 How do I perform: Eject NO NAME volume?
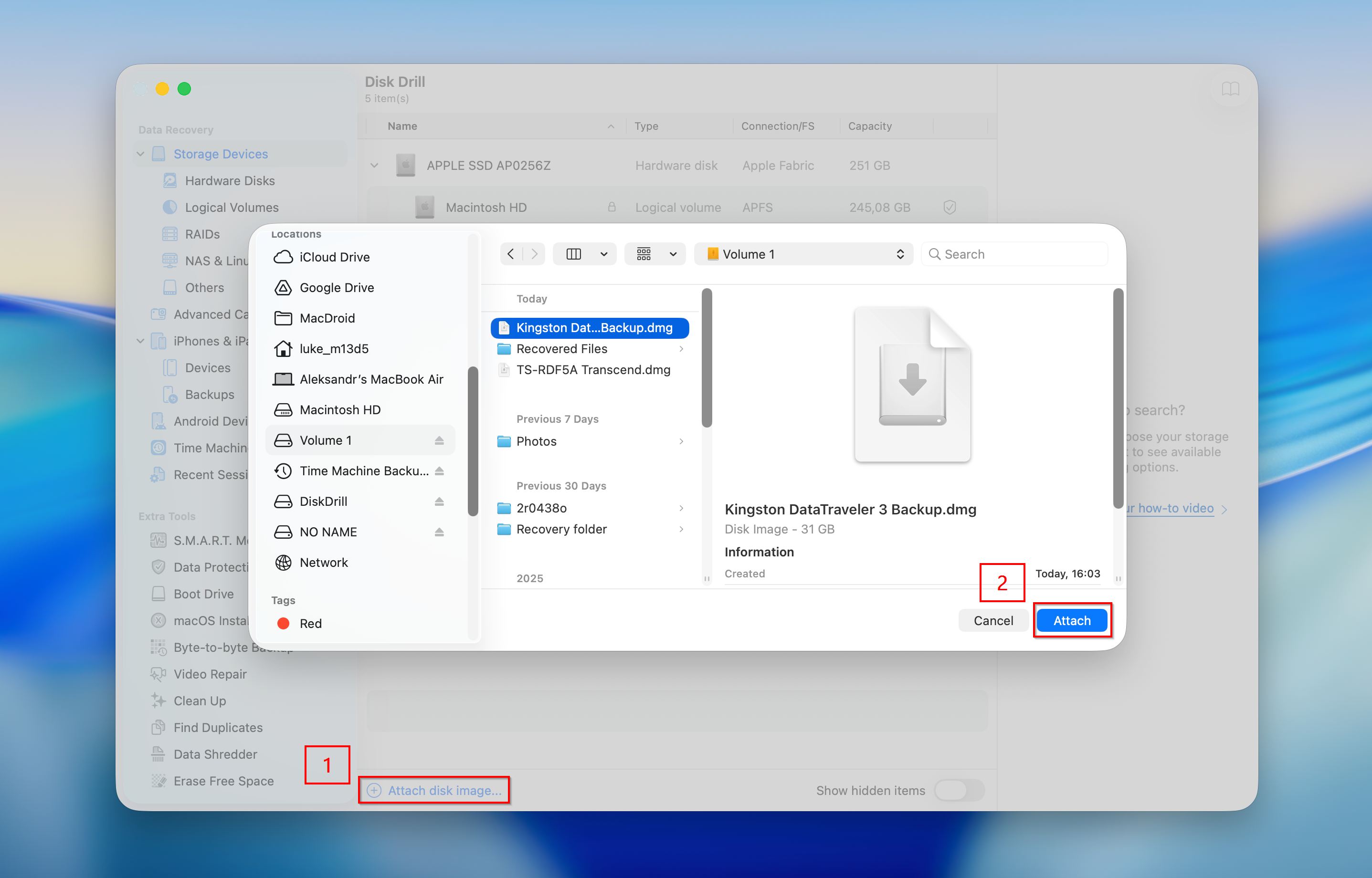click(x=439, y=532)
